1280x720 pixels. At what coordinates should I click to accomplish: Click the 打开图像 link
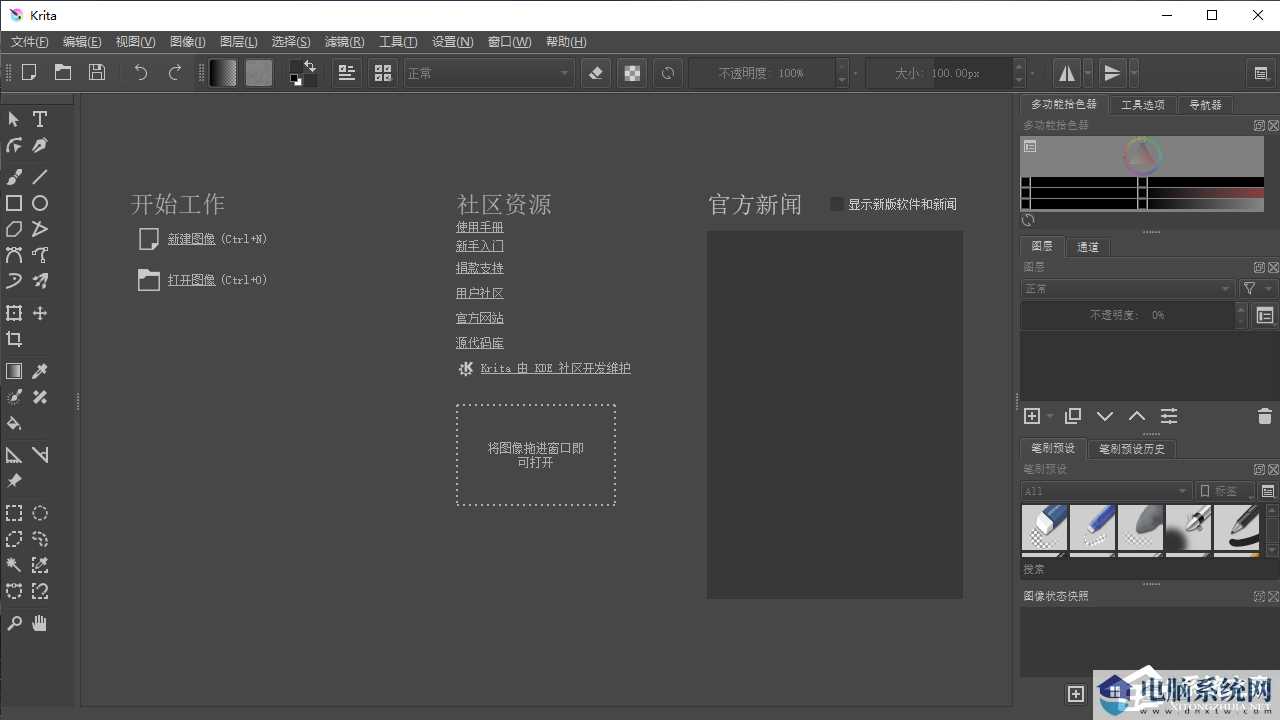click(192, 280)
